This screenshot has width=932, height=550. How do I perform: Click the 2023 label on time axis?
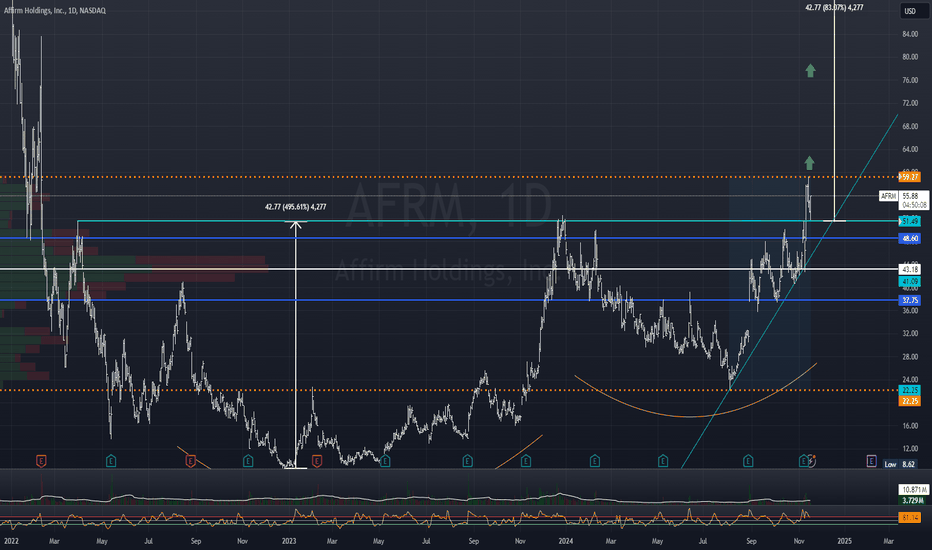point(289,541)
